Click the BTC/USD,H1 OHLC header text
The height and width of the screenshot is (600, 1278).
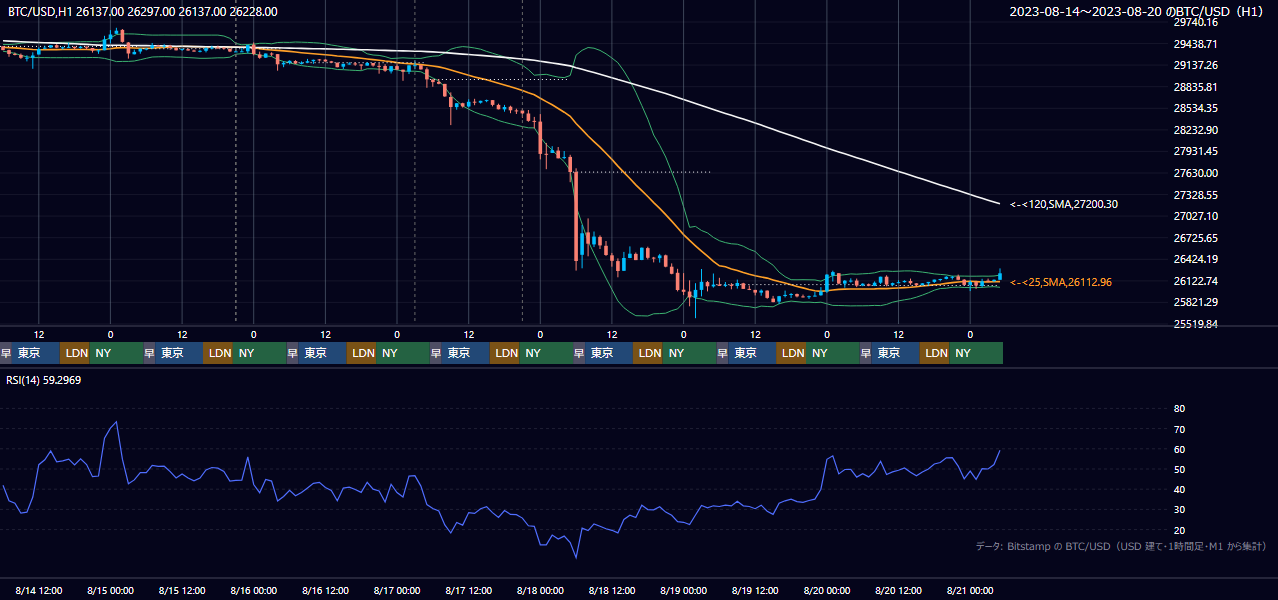tap(143, 11)
